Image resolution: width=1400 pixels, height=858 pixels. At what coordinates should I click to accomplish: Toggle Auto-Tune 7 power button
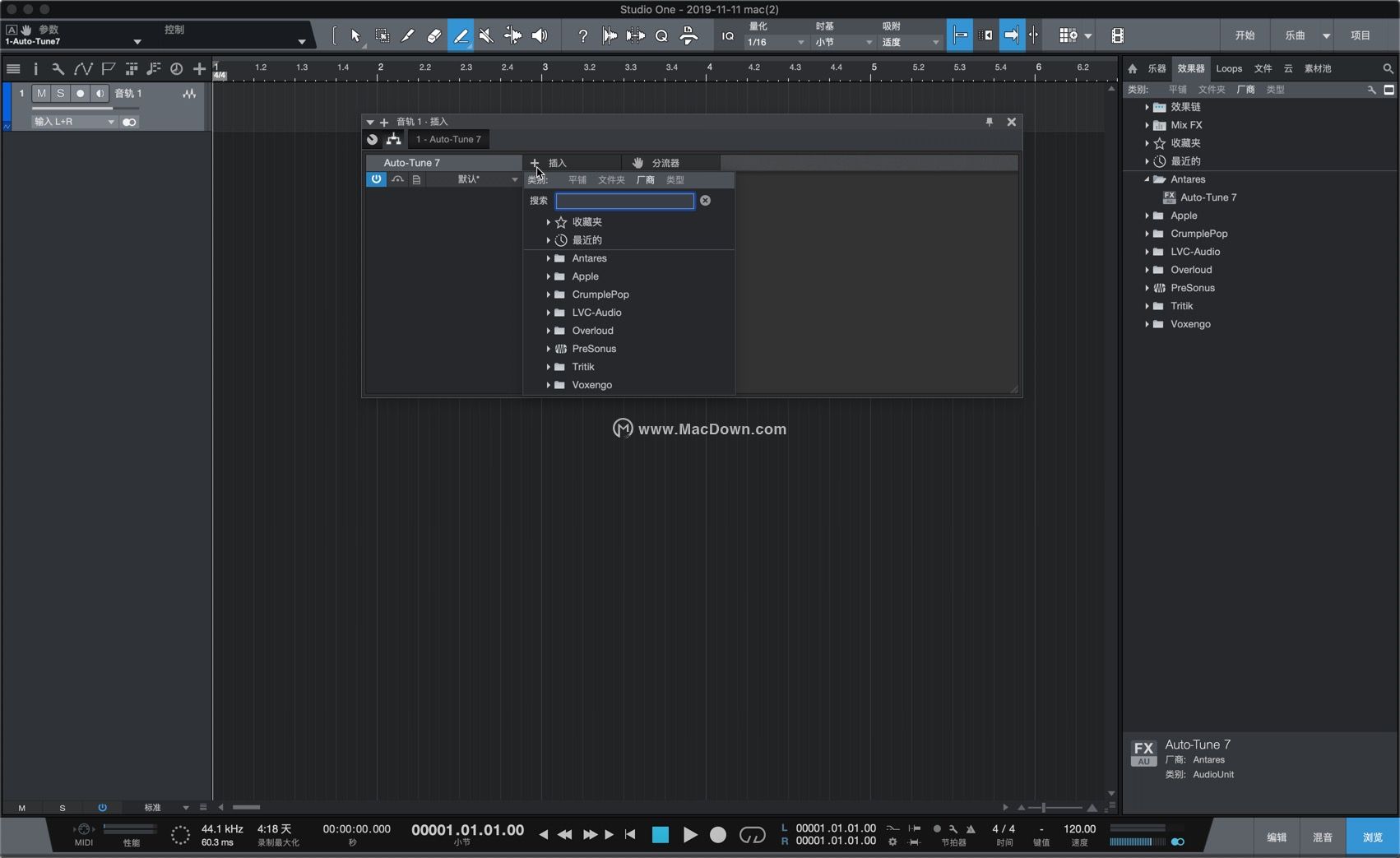click(376, 179)
